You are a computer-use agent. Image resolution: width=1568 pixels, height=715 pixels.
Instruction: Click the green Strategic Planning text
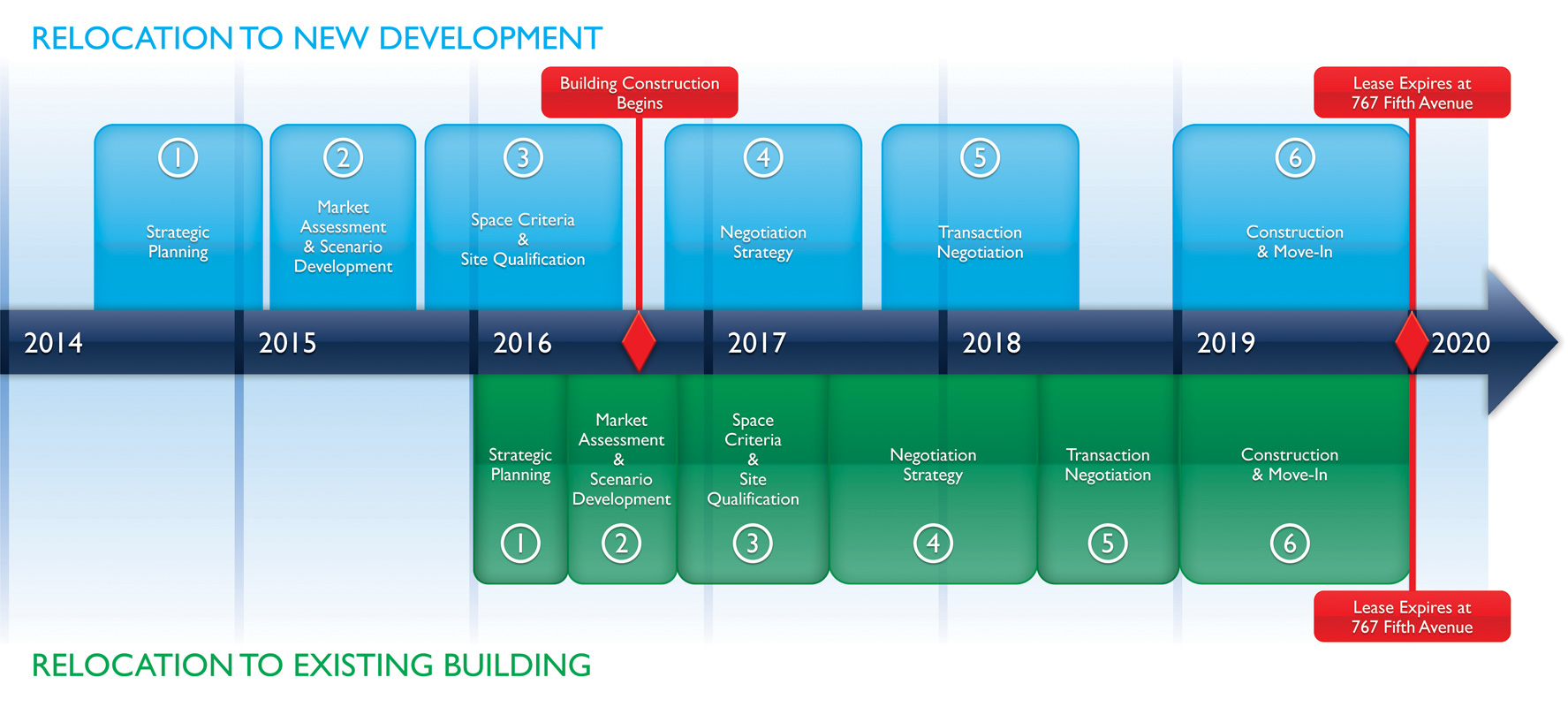pyautogui.click(x=520, y=465)
